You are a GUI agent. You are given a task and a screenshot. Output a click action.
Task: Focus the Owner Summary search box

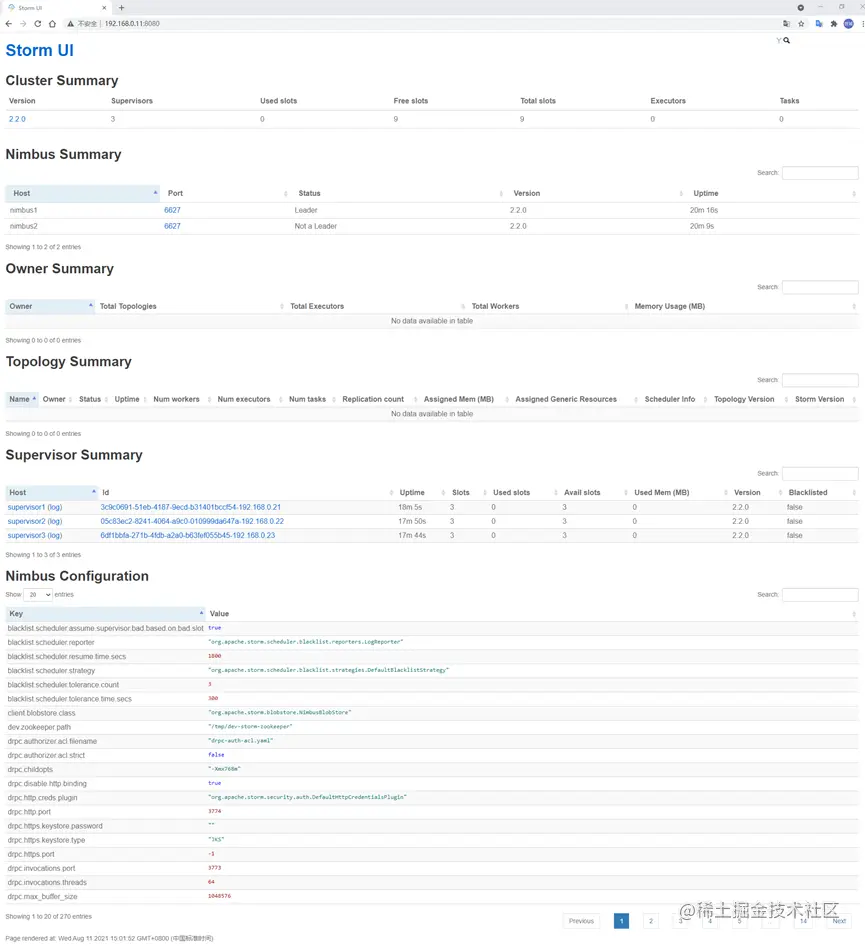[x=820, y=287]
